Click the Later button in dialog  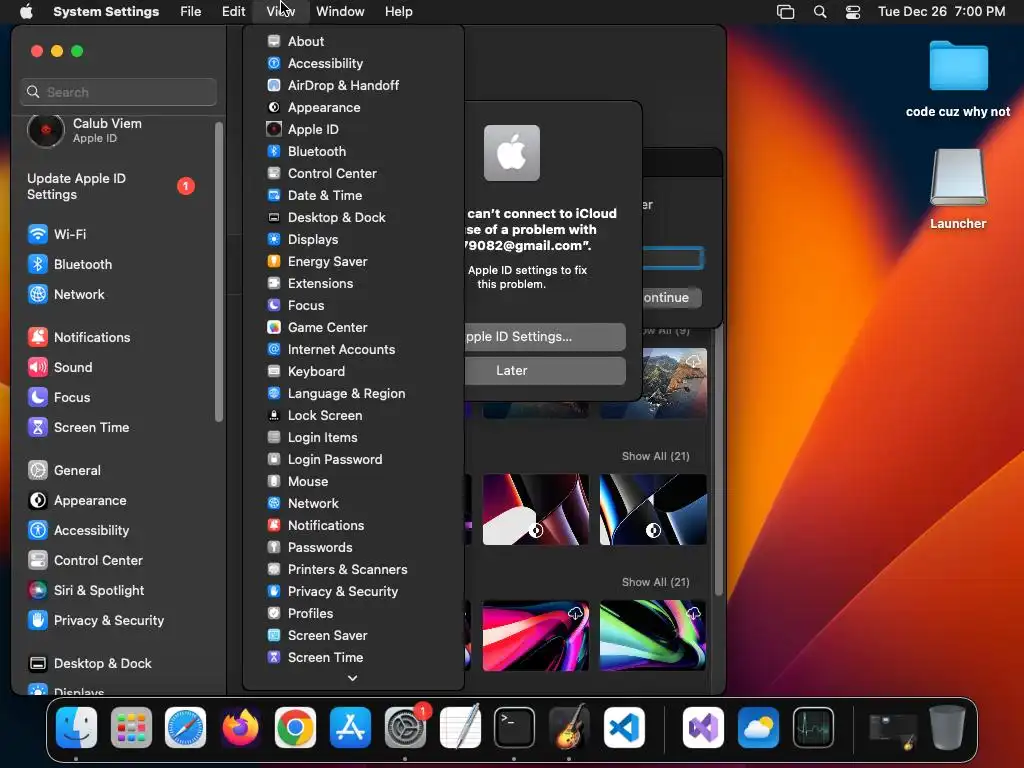[545, 370]
